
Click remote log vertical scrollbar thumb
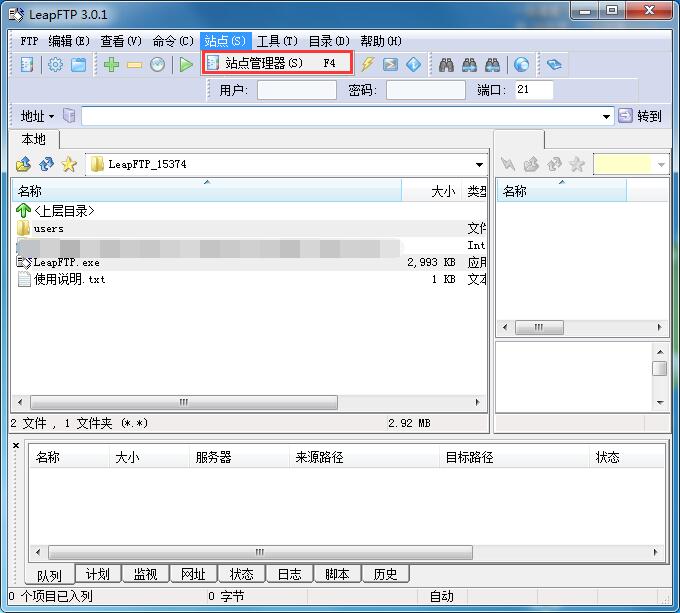tap(660, 369)
